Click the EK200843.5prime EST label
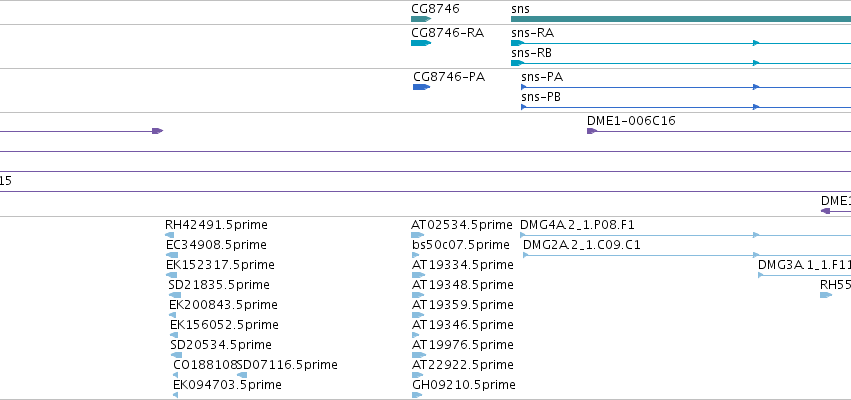Screen dimensions: 851x400 [x=223, y=304]
